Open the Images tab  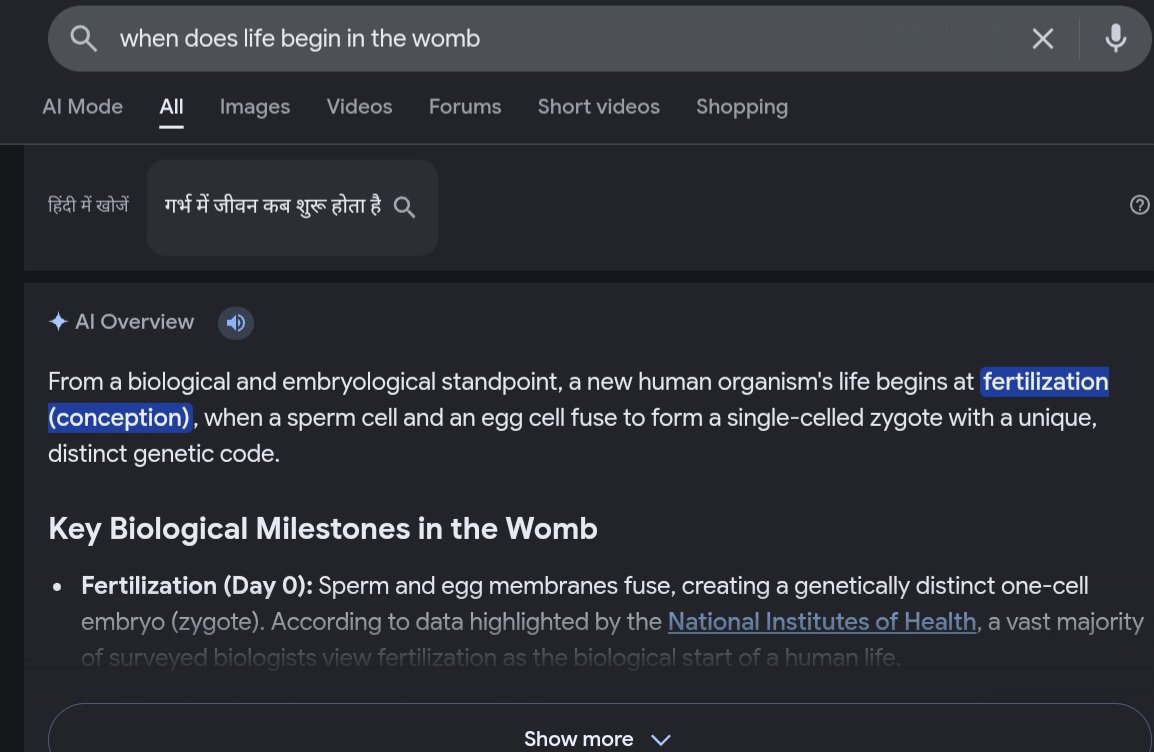(x=255, y=107)
